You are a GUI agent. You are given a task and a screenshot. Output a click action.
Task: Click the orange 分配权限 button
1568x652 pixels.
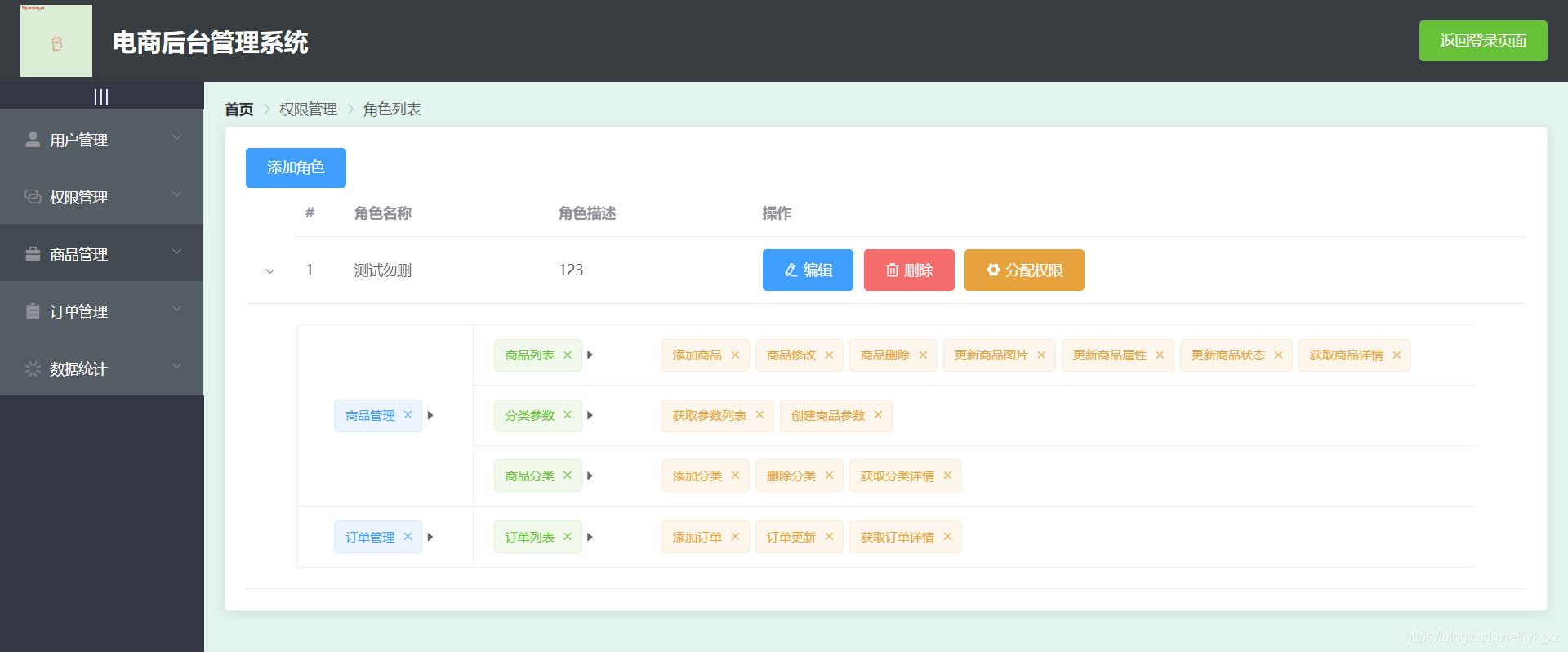(1024, 270)
